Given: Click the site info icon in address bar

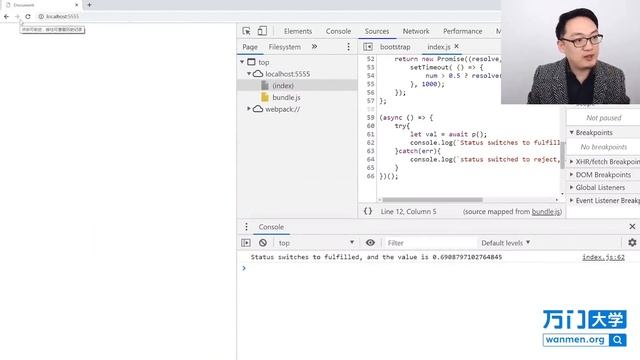Looking at the screenshot, I should [41, 16].
